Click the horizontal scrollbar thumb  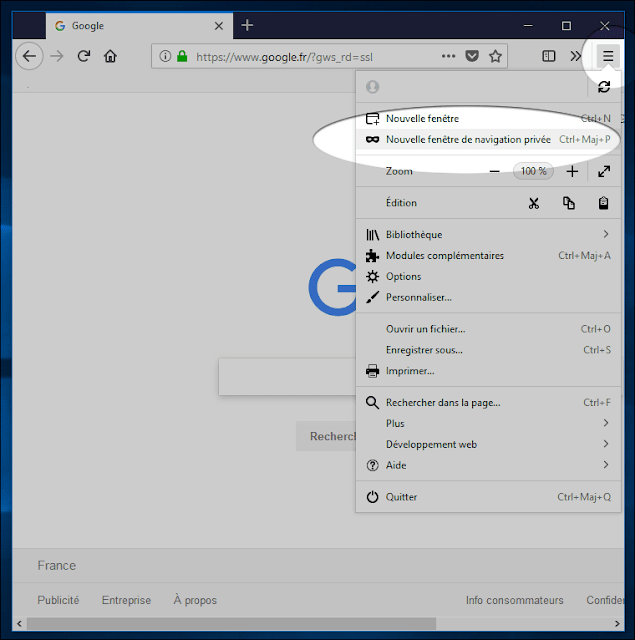tap(231, 624)
